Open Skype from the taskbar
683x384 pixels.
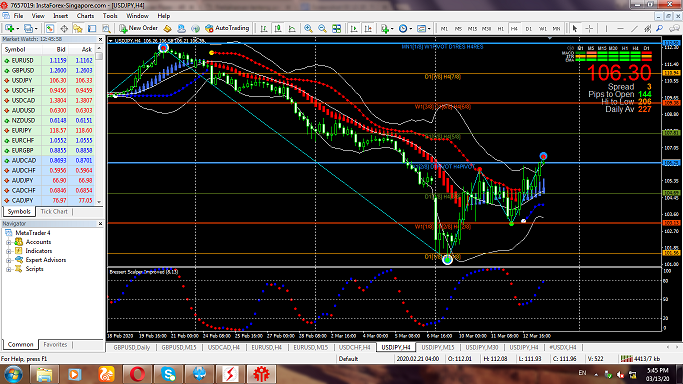point(168,374)
